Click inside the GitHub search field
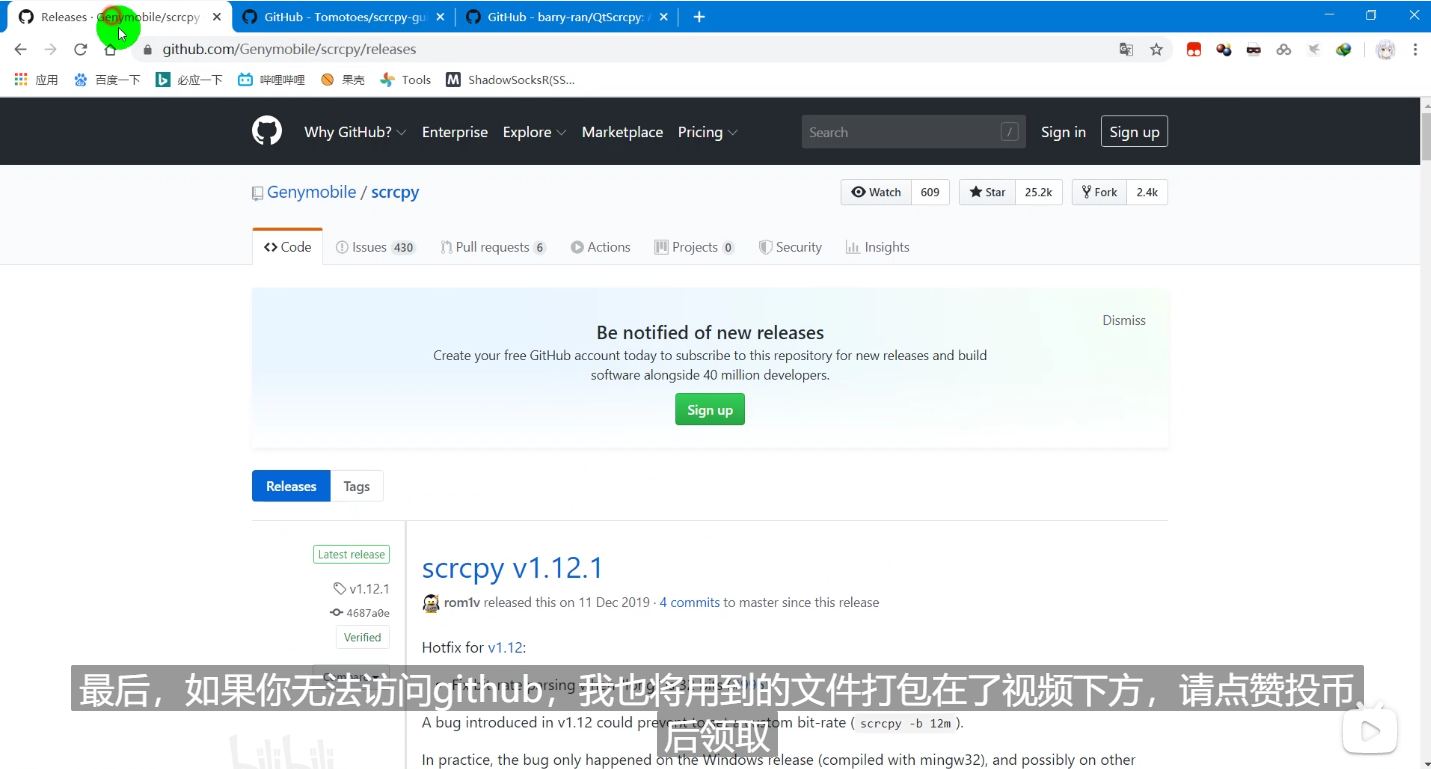The image size is (1431, 769). coord(900,131)
